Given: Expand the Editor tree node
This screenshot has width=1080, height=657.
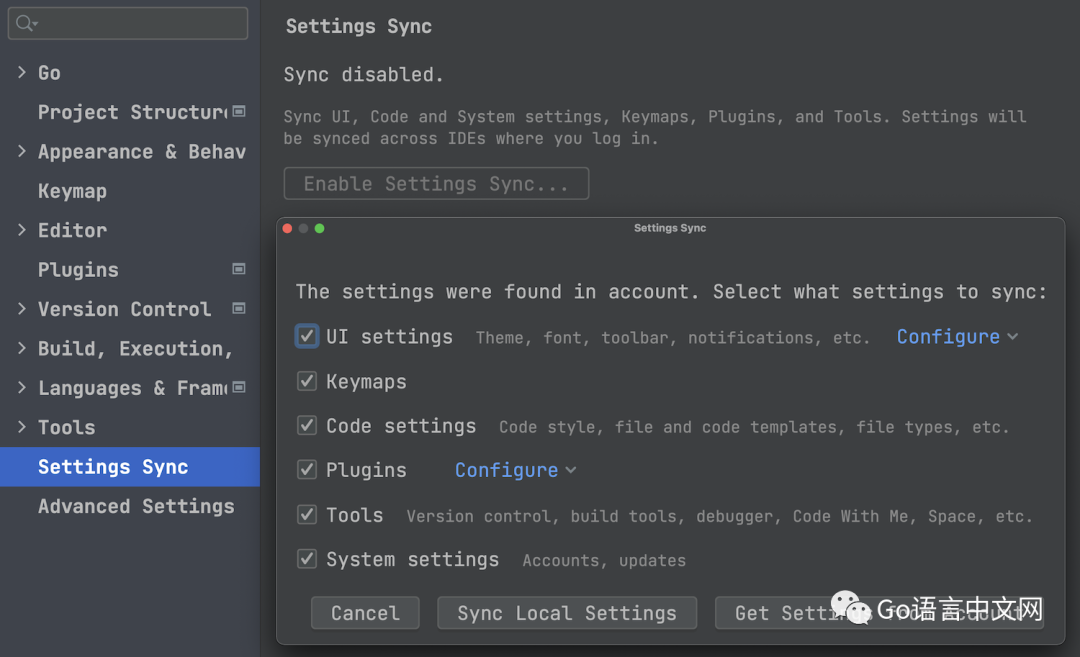Looking at the screenshot, I should point(22,230).
